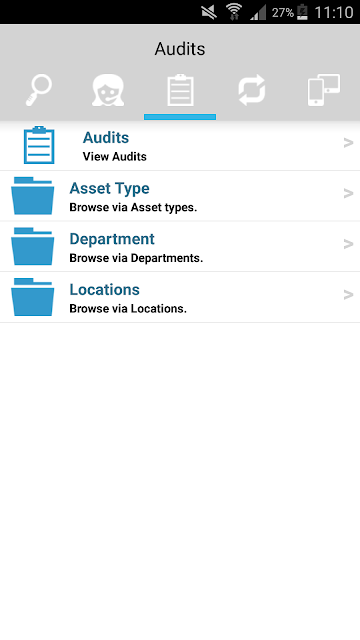
Task: Open the Audits heading link
Action: pyautogui.click(x=106, y=138)
